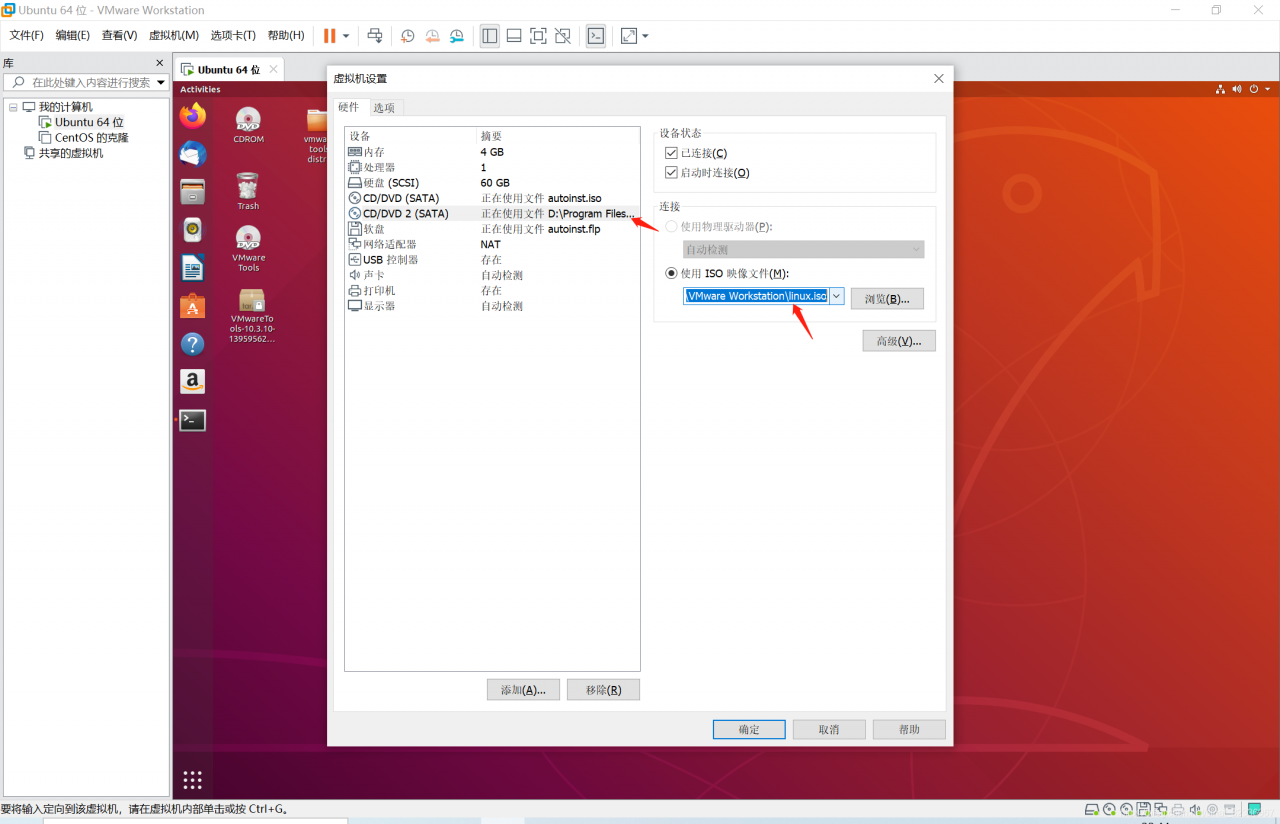Launch Firefox from the Ubuntu dock
The width and height of the screenshot is (1280, 824).
click(x=193, y=116)
